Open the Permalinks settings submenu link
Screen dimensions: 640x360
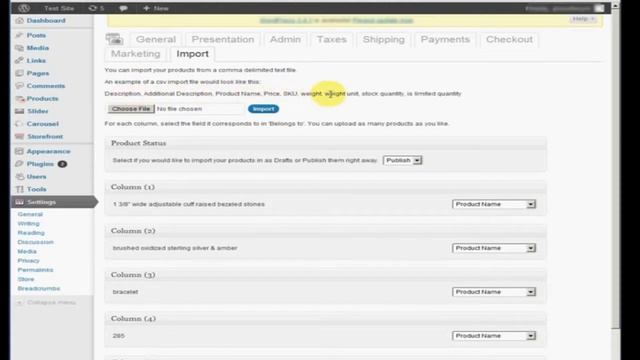coord(36,270)
